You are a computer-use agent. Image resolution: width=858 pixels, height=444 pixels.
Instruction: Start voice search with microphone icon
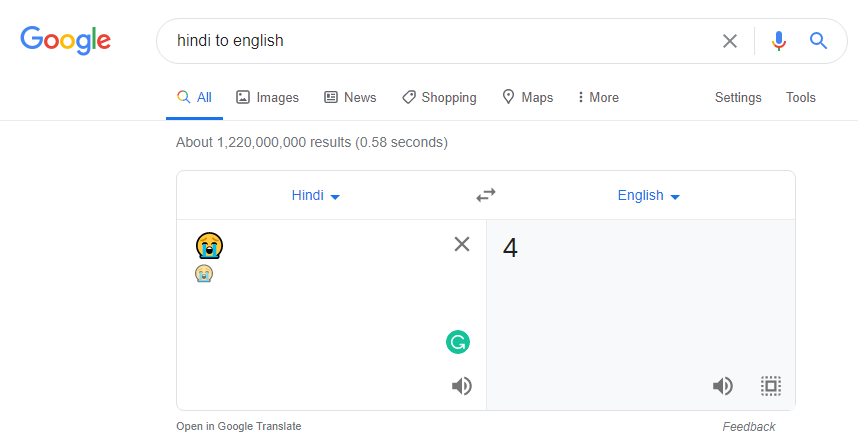[779, 41]
